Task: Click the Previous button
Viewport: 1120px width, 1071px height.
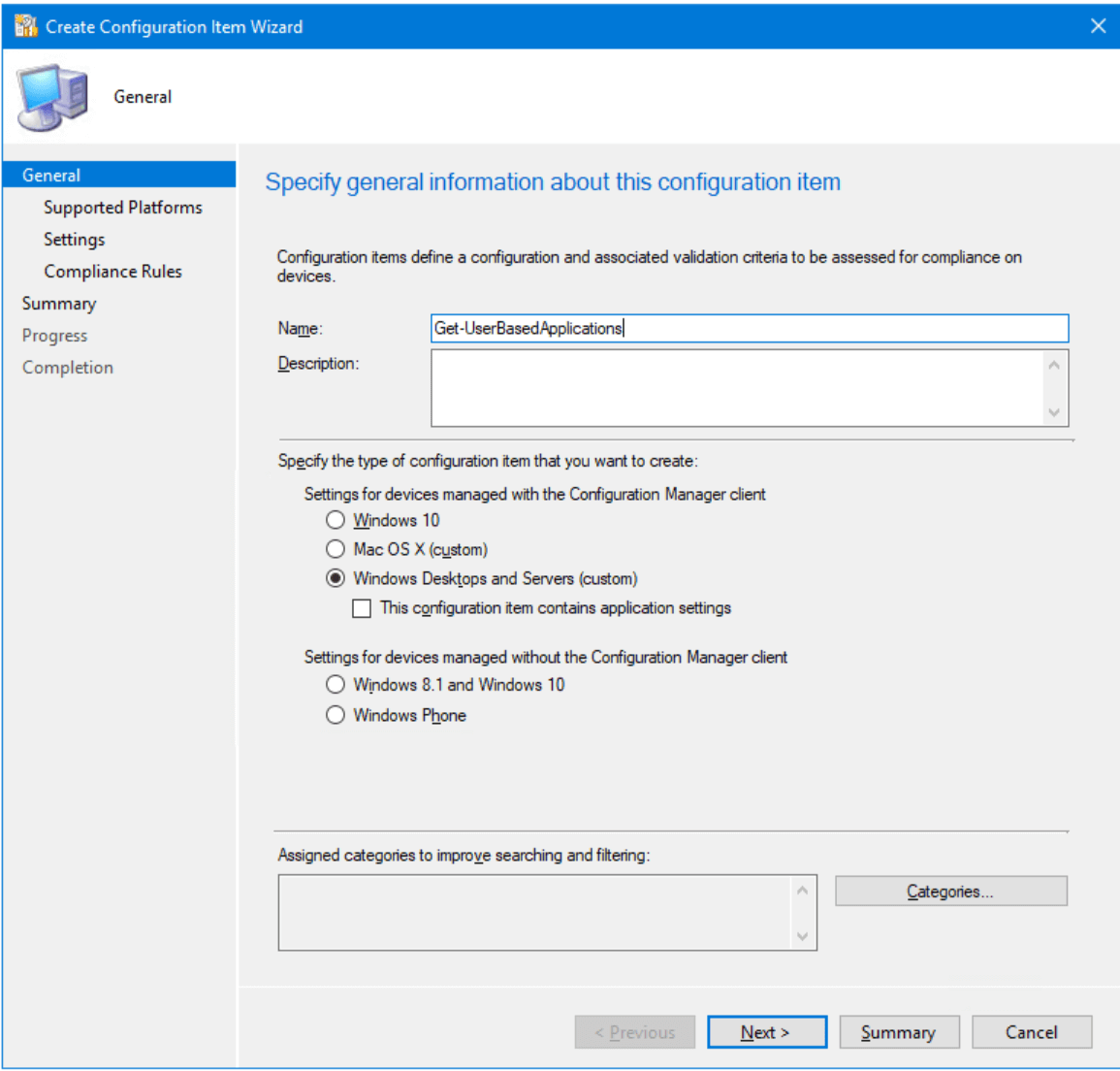Action: pyautogui.click(x=634, y=1032)
